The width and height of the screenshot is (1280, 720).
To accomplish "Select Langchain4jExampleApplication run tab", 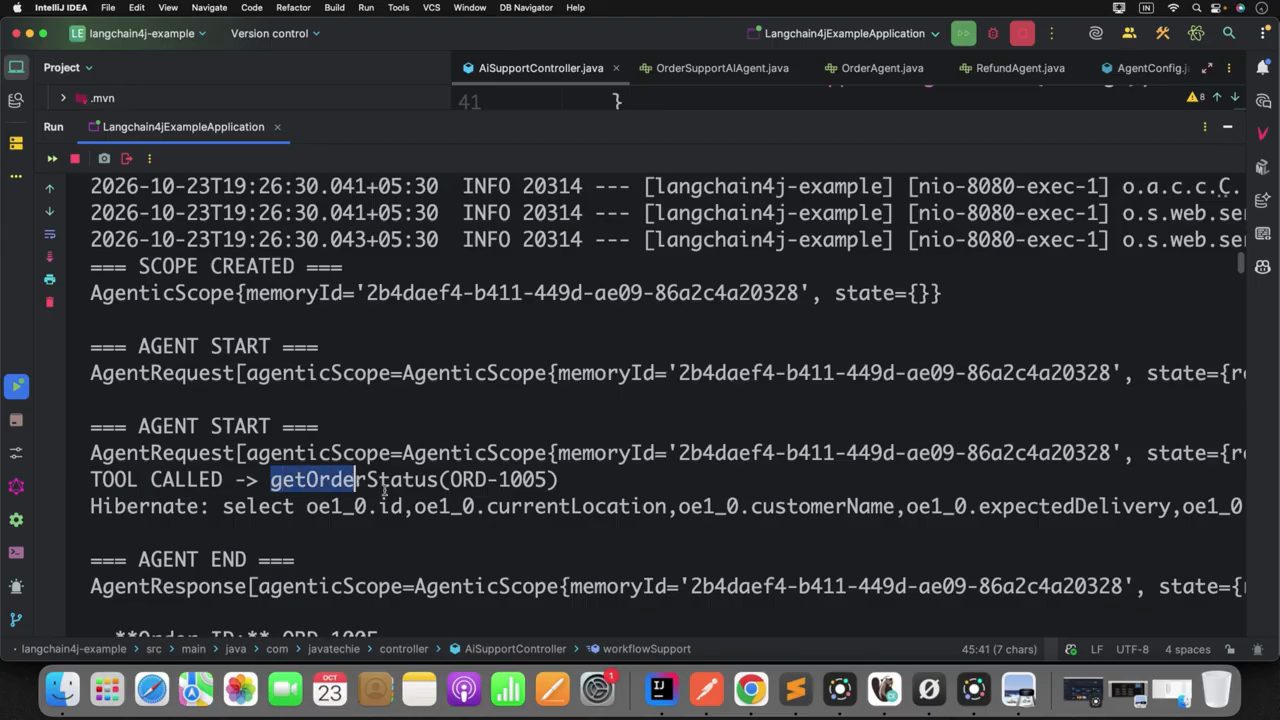I will pyautogui.click(x=183, y=127).
